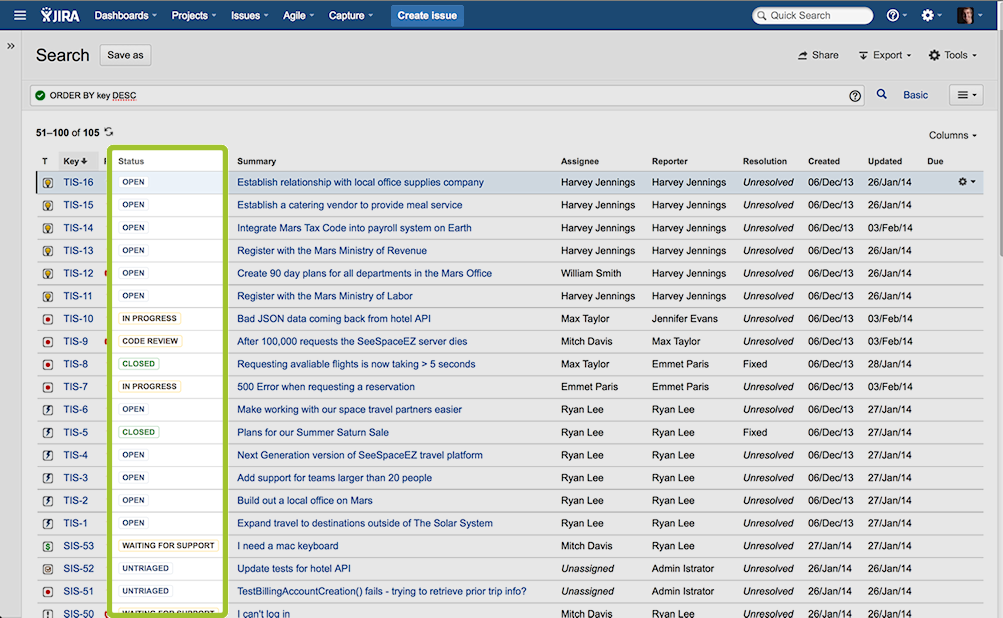Click the Quick Search field
Screen dimensions: 1003x618
pyautogui.click(x=812, y=15)
